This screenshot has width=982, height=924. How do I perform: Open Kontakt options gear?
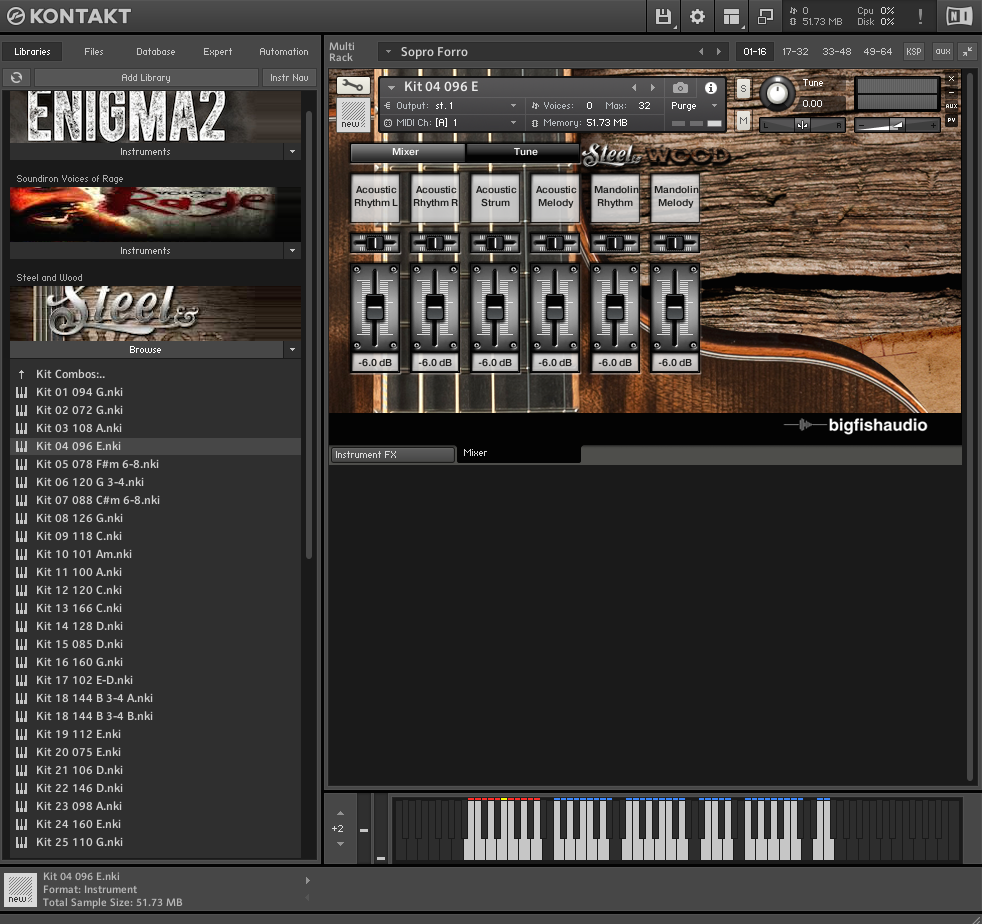point(697,16)
